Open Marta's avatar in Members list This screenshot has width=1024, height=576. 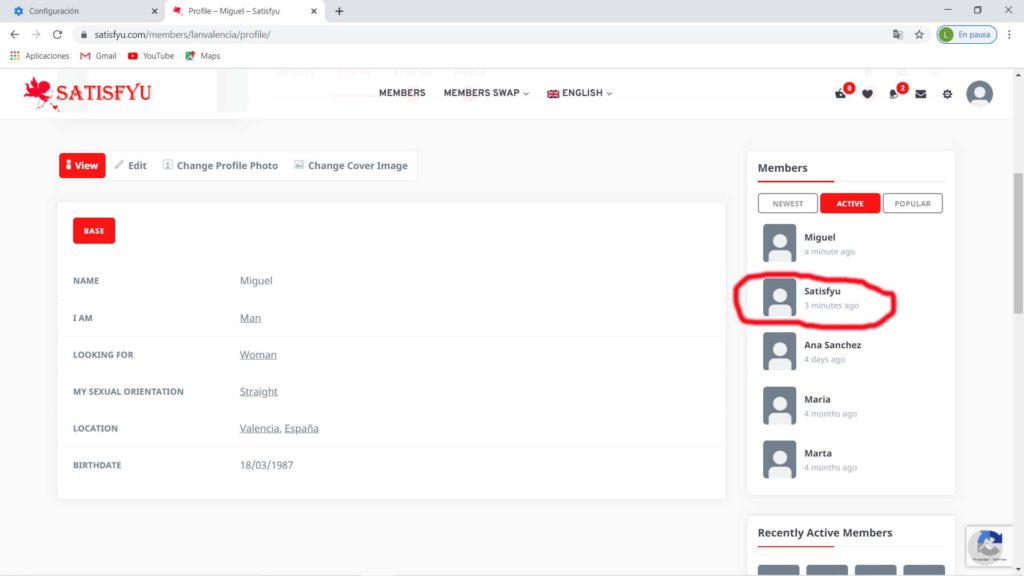pyautogui.click(x=779, y=459)
